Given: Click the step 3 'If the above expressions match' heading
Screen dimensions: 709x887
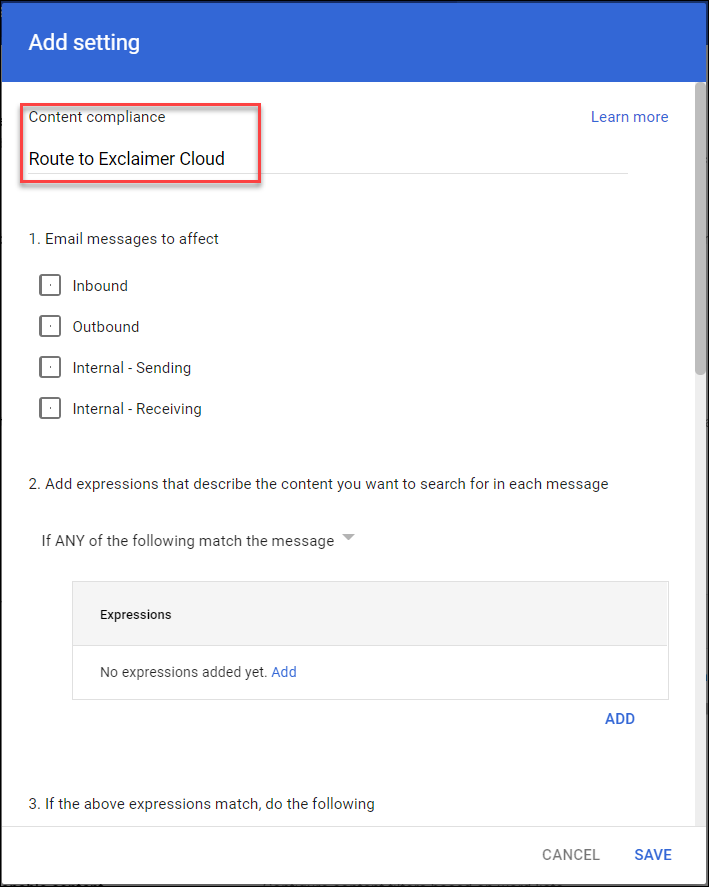Looking at the screenshot, I should click(x=201, y=804).
